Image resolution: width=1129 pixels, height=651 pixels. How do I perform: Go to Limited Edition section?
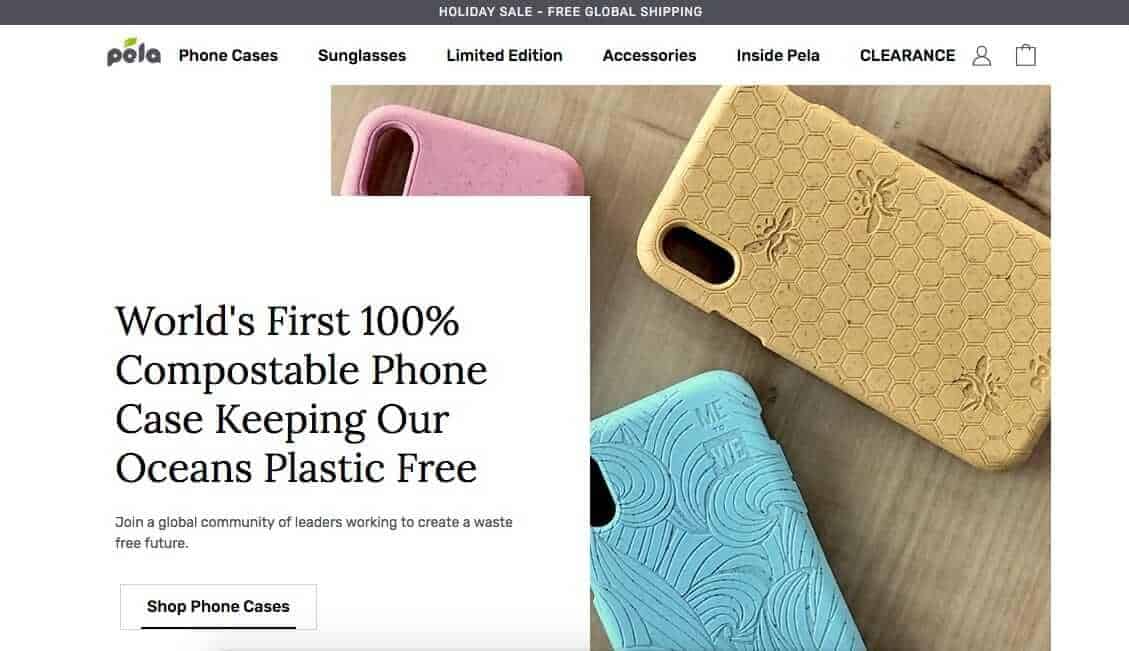pos(504,55)
